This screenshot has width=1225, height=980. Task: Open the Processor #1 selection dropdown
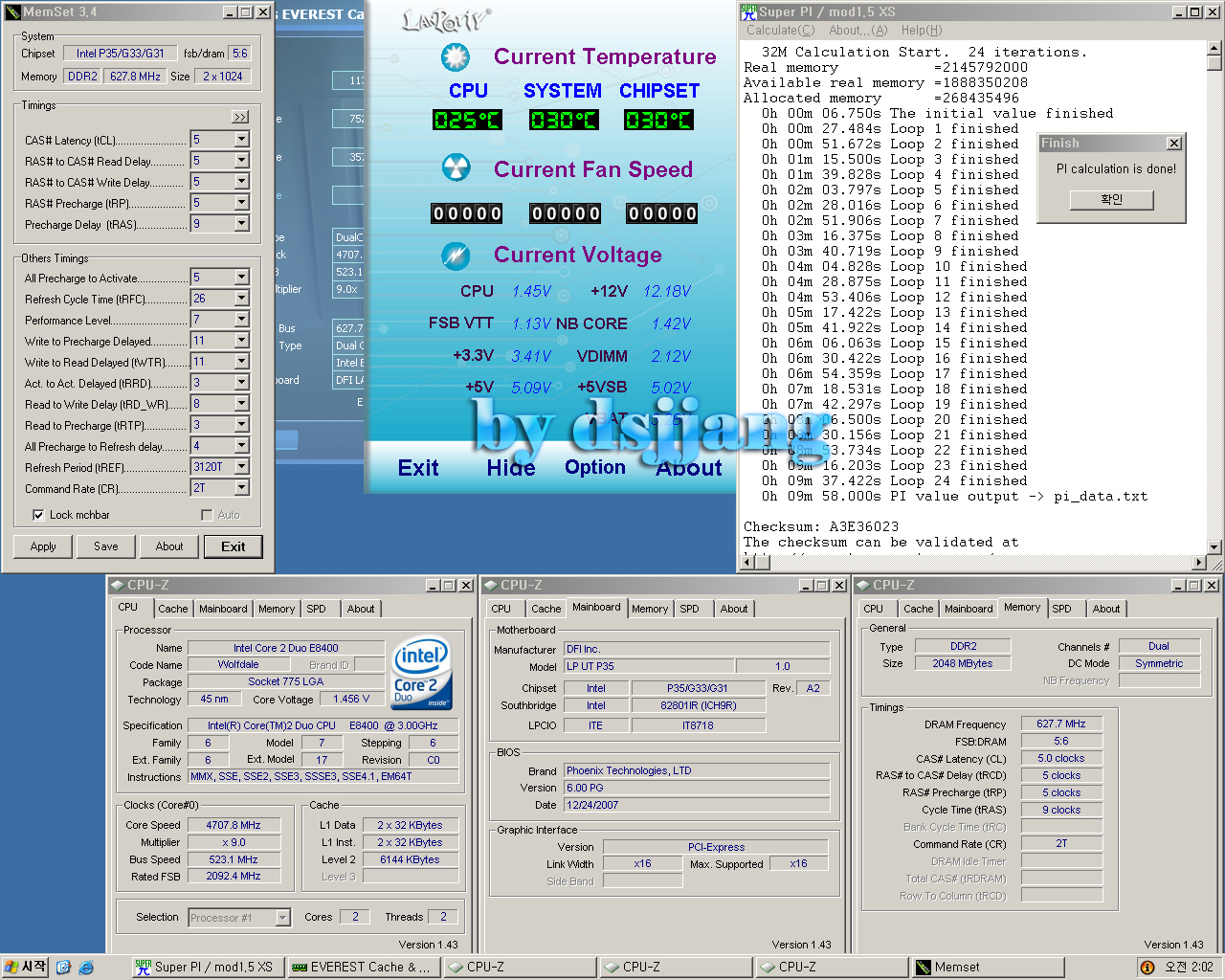282,918
